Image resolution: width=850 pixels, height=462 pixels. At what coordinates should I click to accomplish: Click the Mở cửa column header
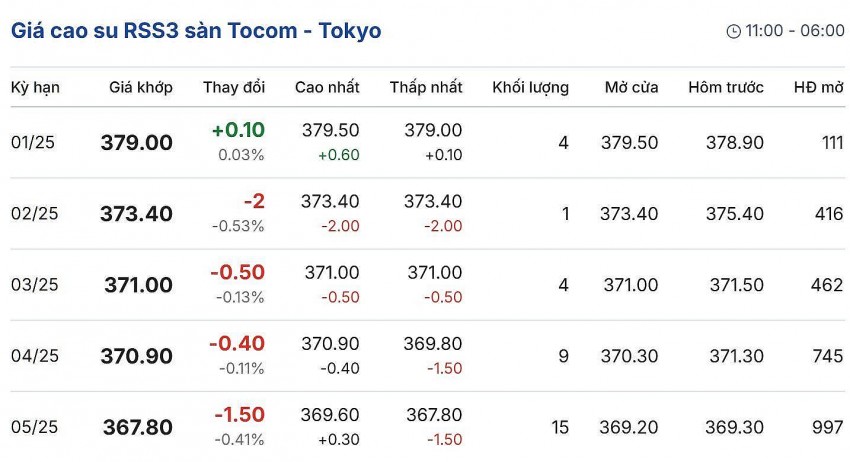tap(631, 88)
